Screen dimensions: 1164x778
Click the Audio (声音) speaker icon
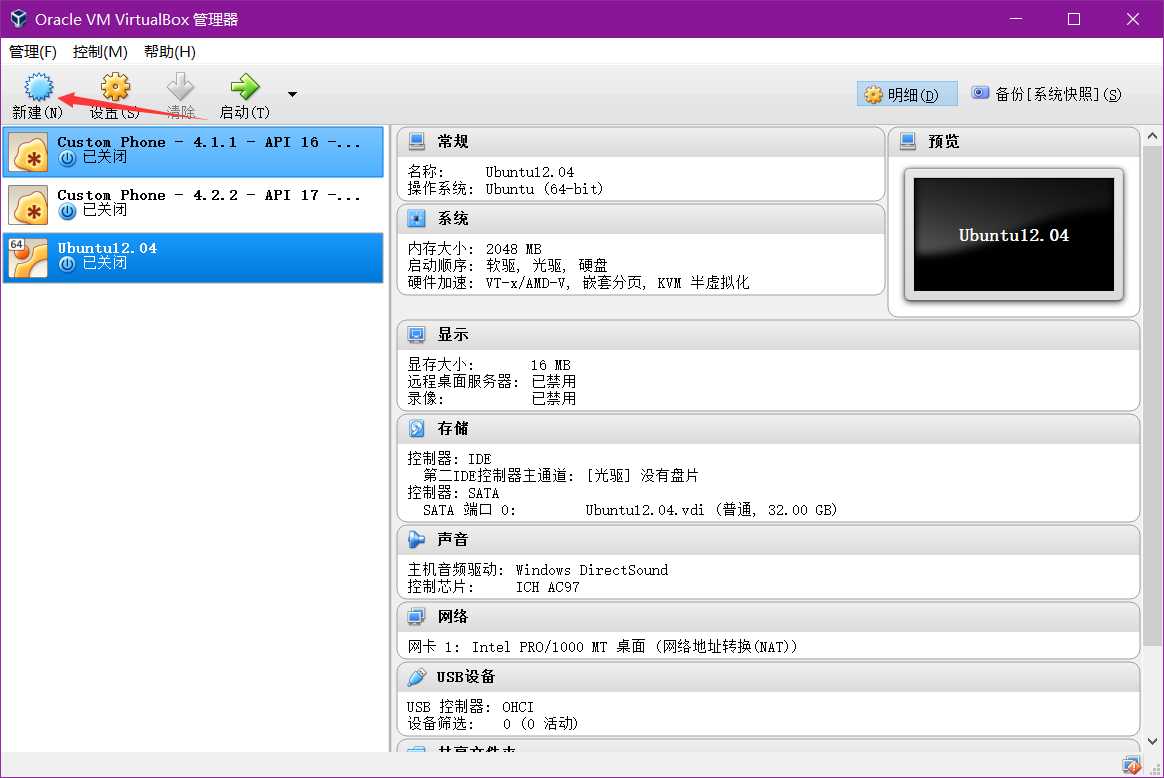tap(416, 540)
